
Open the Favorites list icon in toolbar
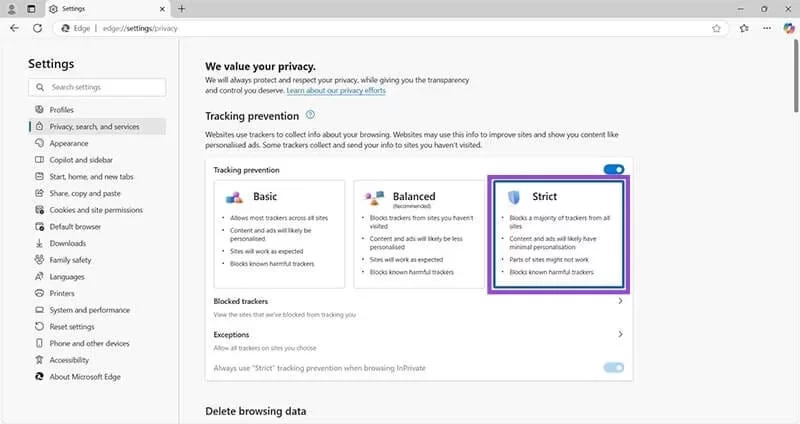coord(743,28)
